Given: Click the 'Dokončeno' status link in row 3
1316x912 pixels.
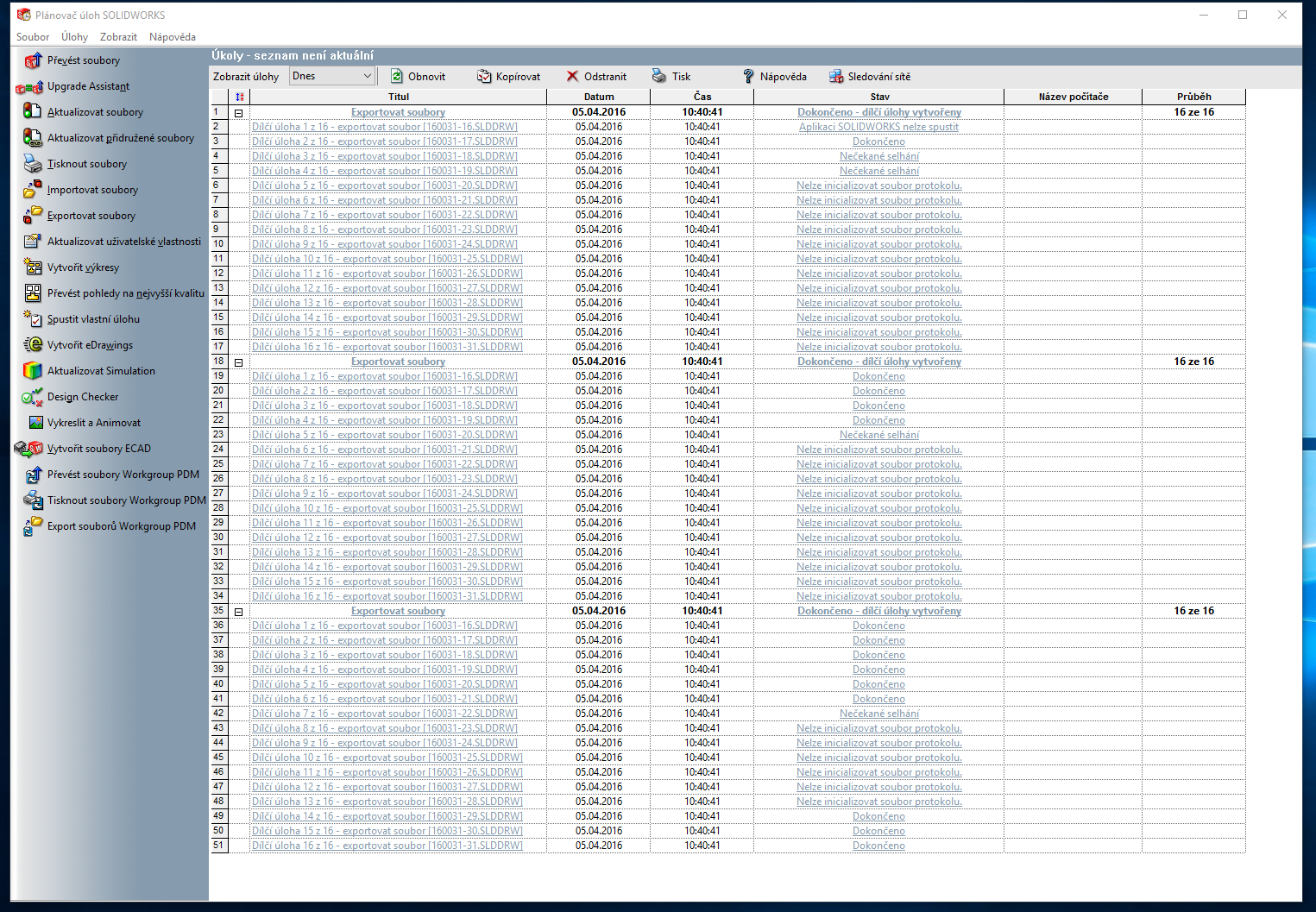Looking at the screenshot, I should [879, 142].
